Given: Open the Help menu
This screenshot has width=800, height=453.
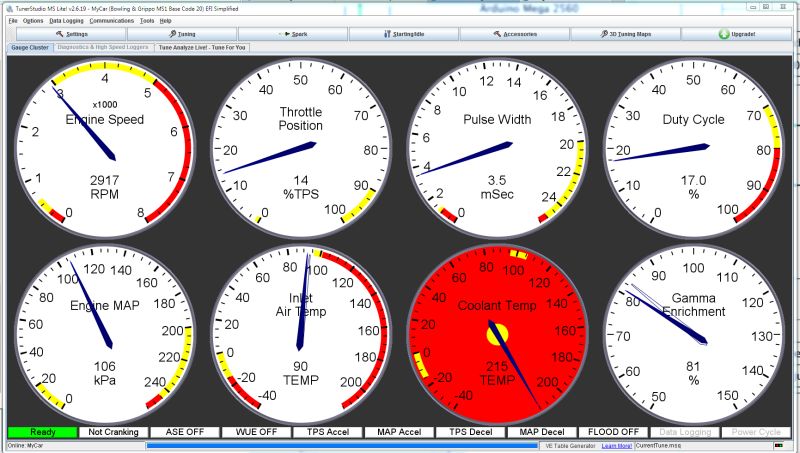Looking at the screenshot, I should 165,21.
